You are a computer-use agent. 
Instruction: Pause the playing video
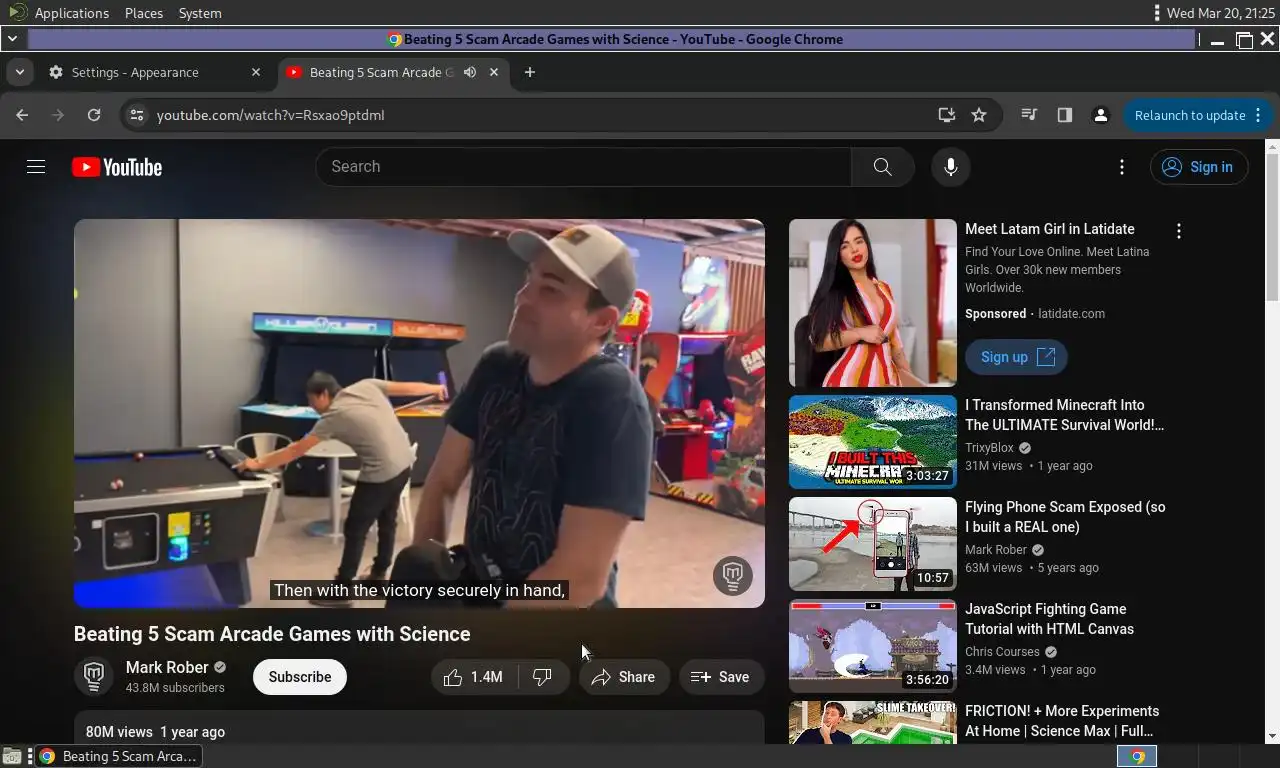(x=419, y=413)
